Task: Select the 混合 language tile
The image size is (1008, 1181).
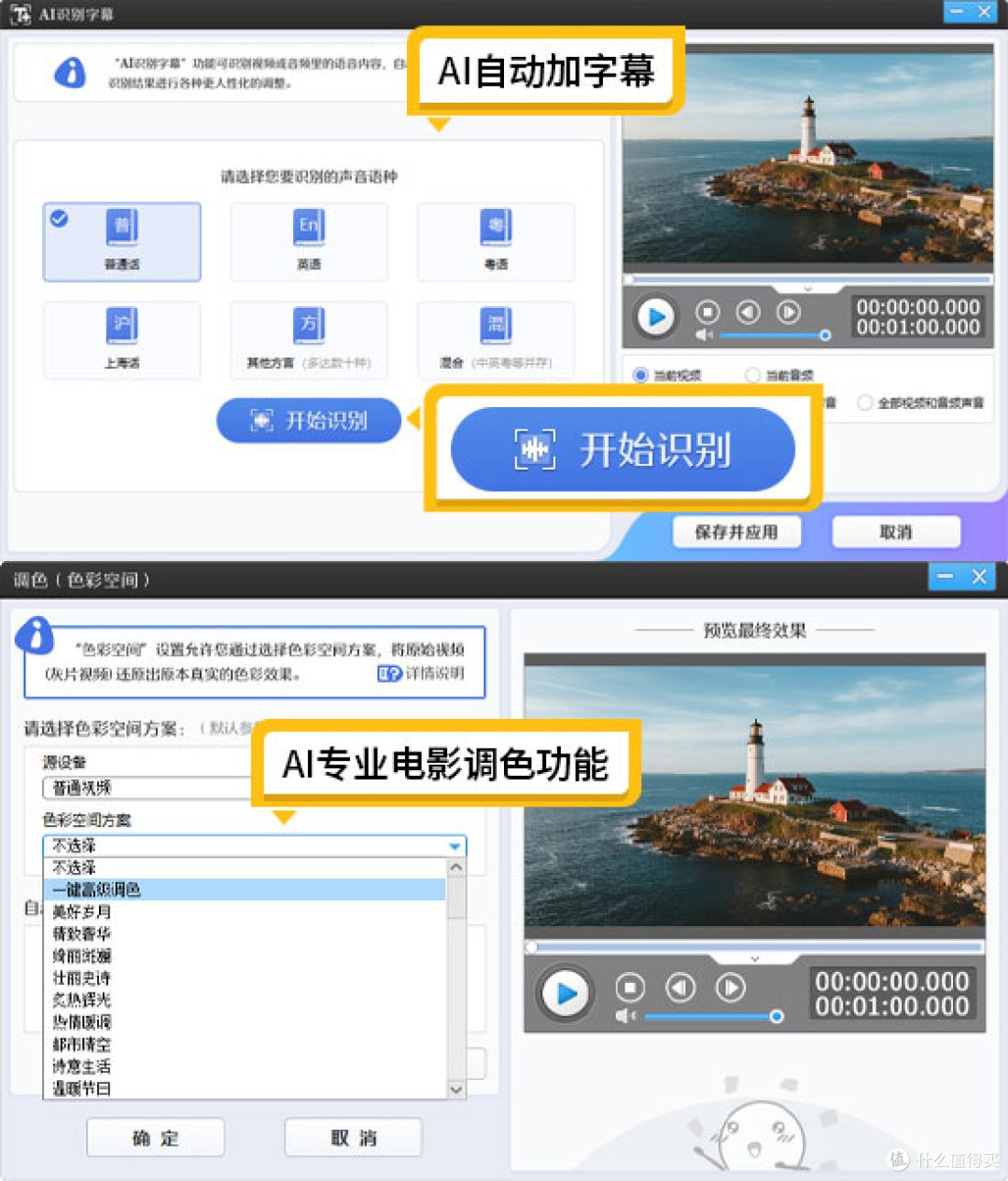Action: pos(496,340)
